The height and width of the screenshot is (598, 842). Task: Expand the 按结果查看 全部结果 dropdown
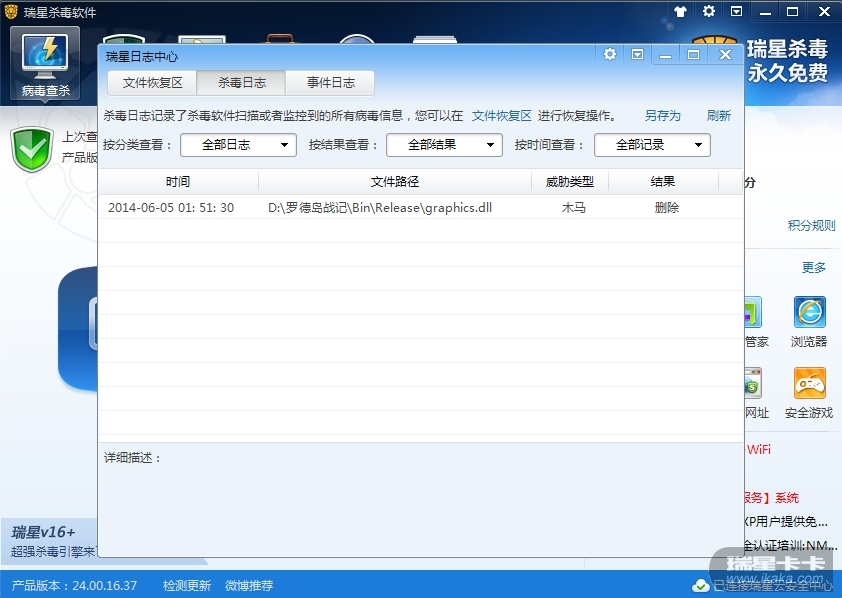445,145
